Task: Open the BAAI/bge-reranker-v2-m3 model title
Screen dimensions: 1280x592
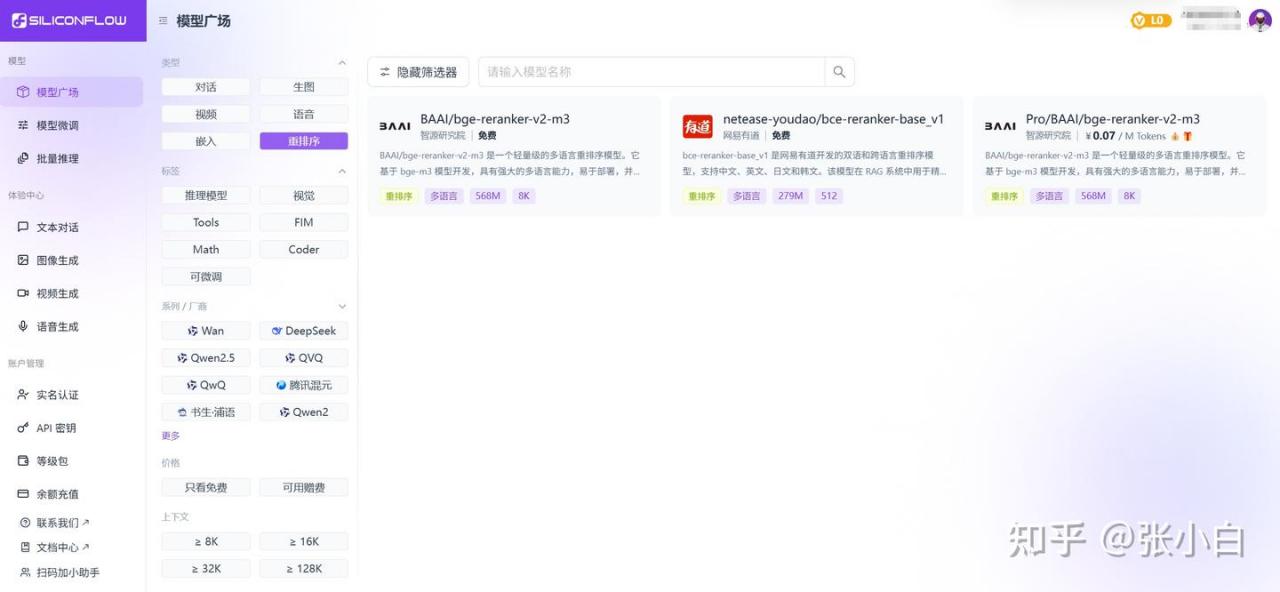Action: 495,119
